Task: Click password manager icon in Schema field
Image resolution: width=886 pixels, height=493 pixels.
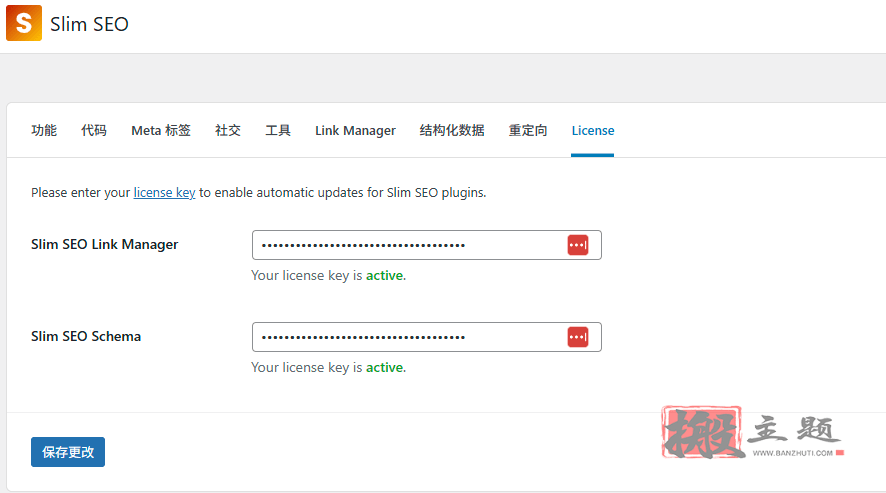Action: click(x=577, y=338)
